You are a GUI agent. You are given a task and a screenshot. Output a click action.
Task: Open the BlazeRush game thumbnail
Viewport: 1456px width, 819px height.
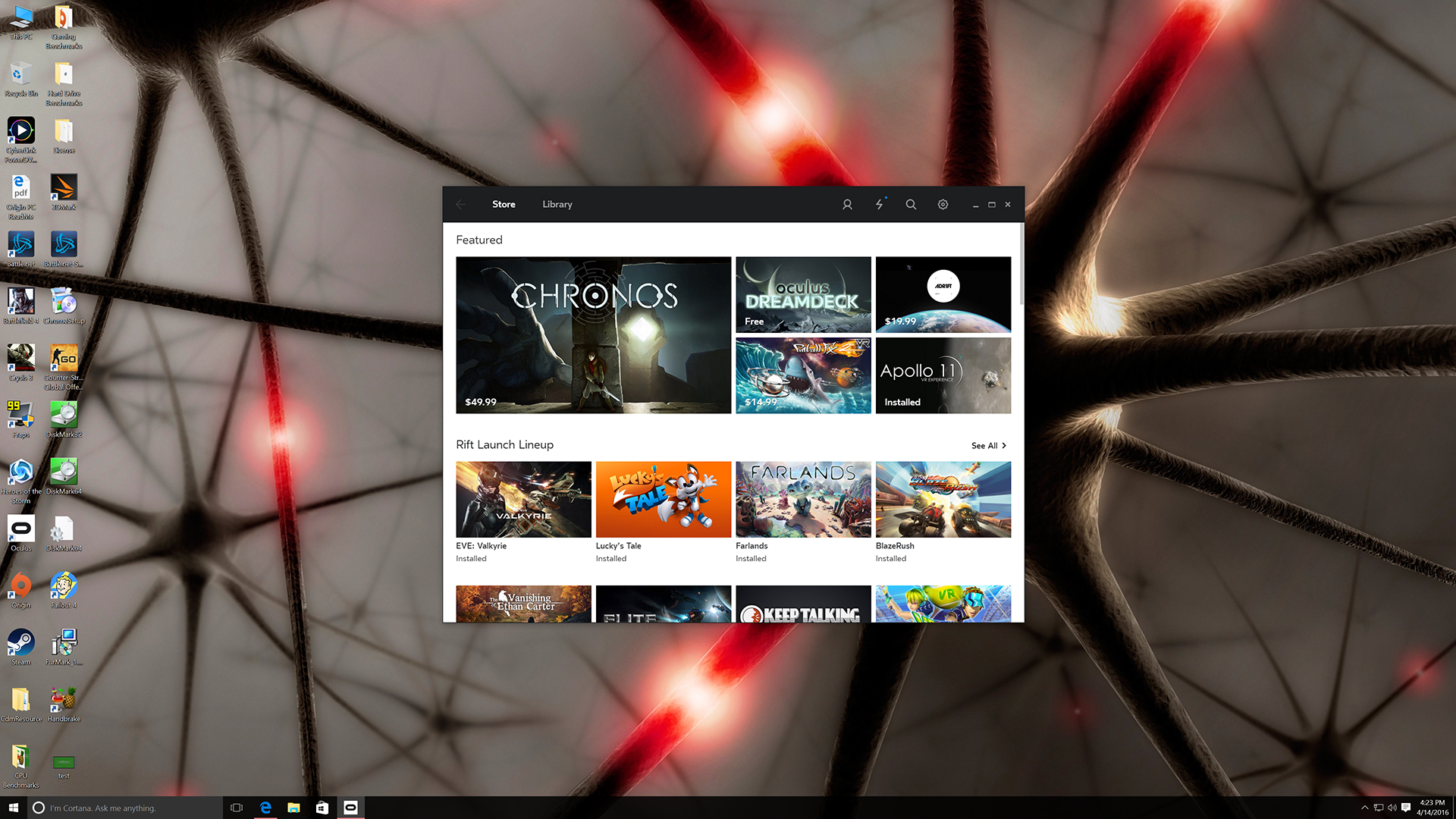pos(943,499)
